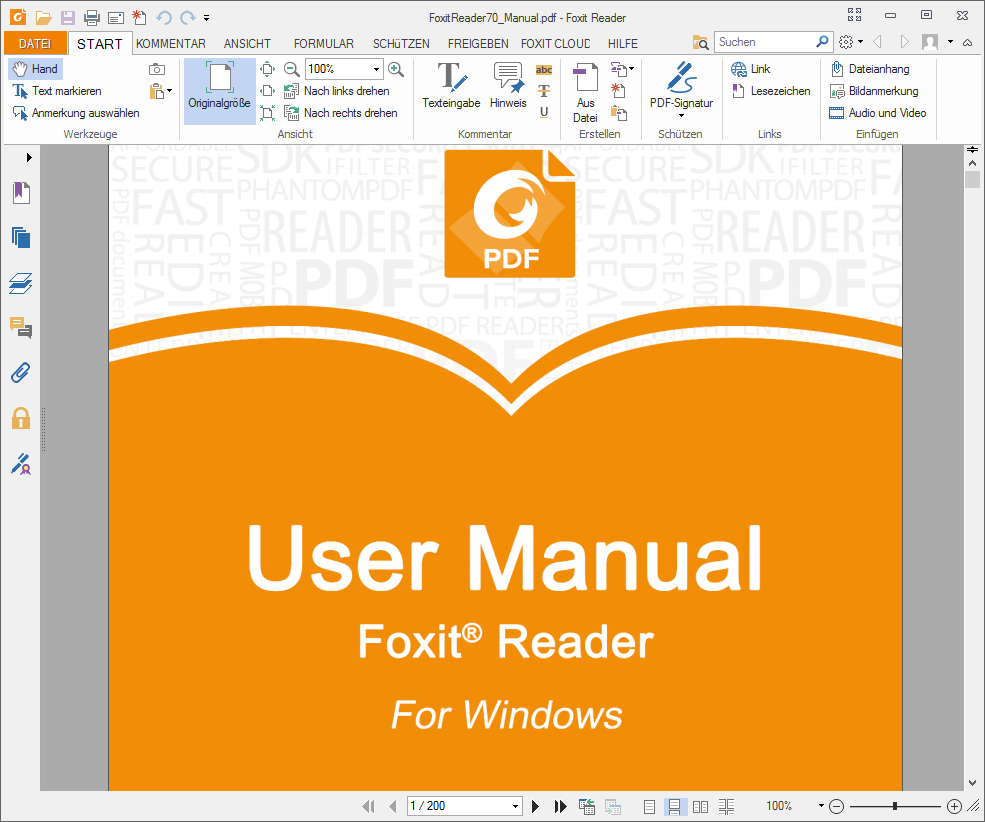Click the fit width icon

click(268, 91)
